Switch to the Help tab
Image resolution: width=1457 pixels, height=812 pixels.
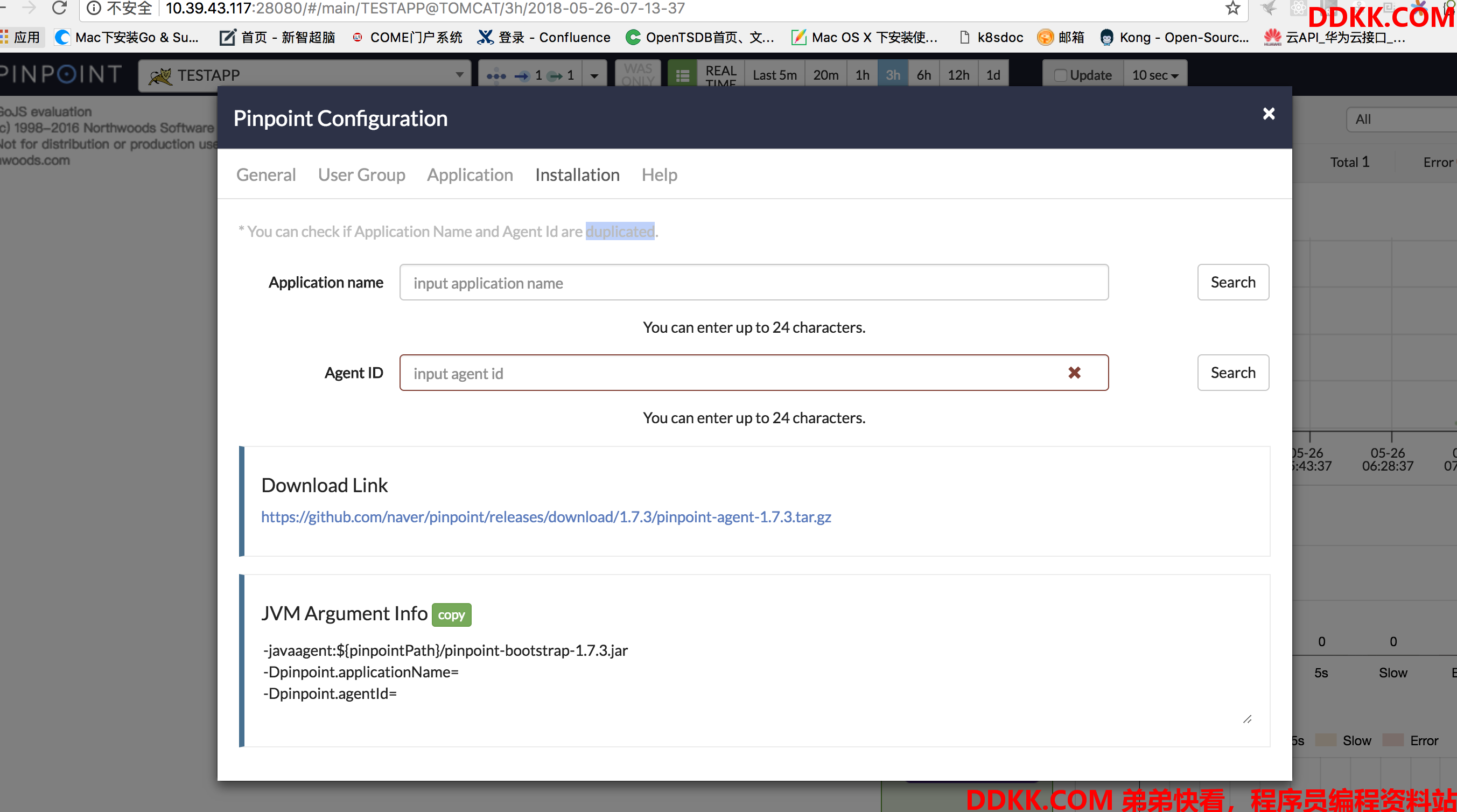[x=659, y=174]
